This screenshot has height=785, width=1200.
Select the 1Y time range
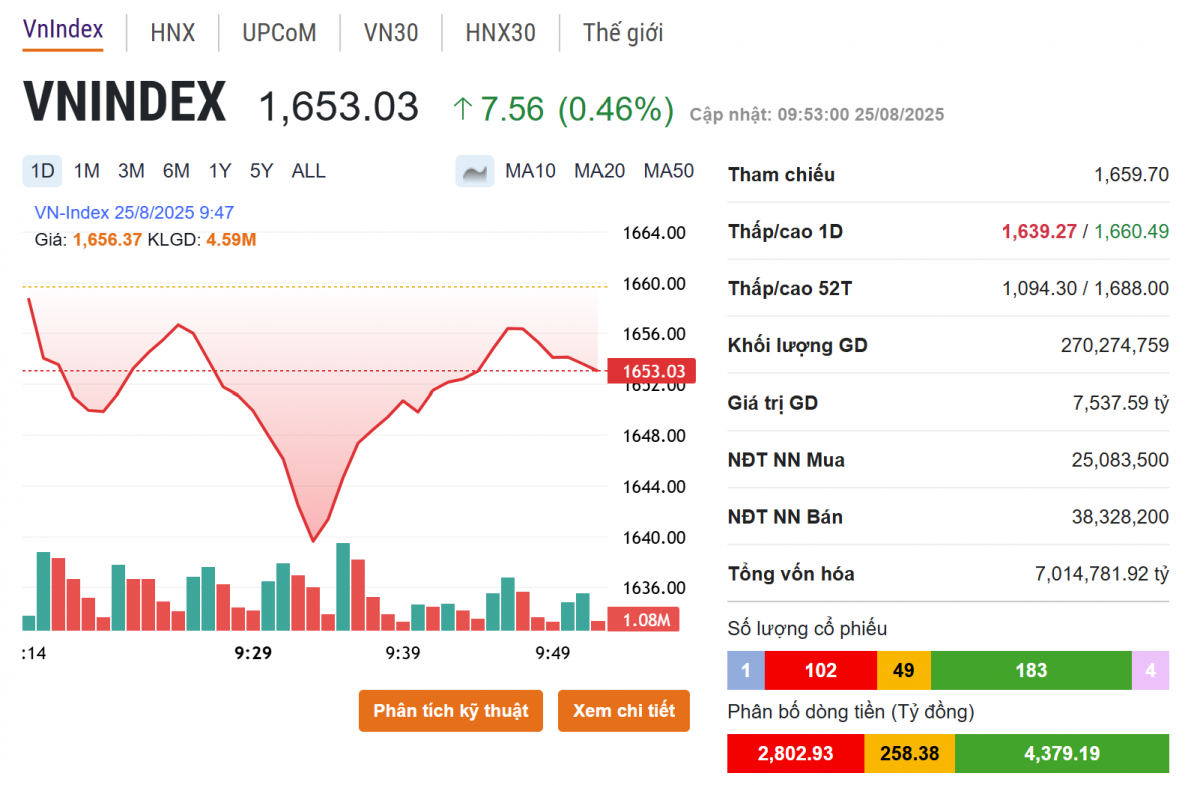pyautogui.click(x=220, y=171)
